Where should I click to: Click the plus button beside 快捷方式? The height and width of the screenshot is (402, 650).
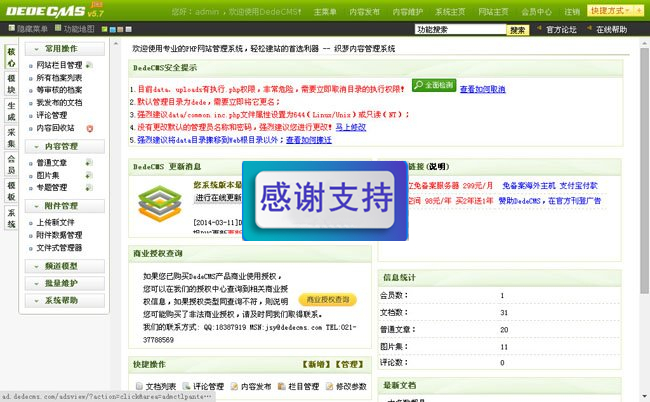click(x=639, y=11)
